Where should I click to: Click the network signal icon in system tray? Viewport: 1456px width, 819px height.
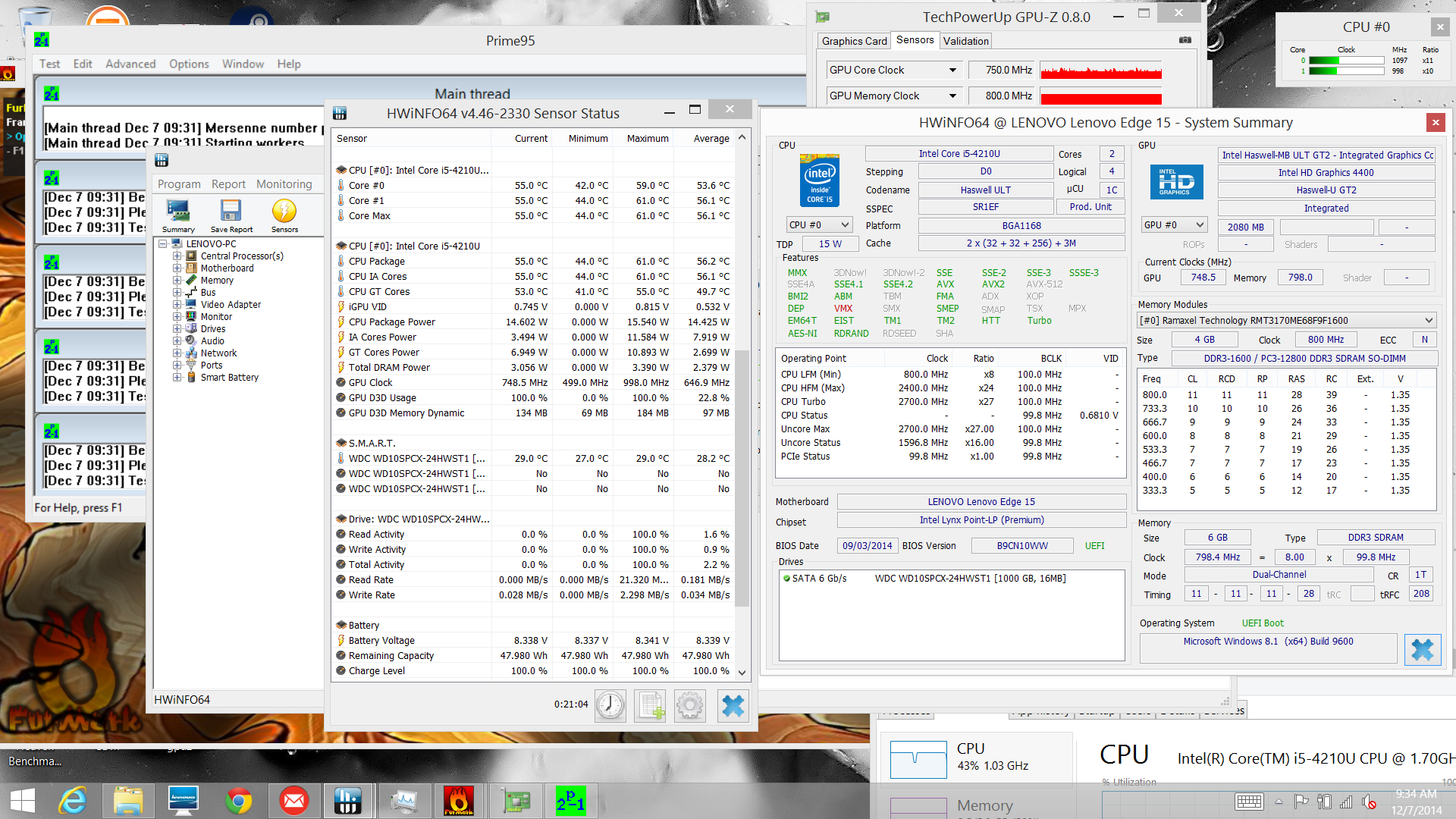click(x=1347, y=802)
